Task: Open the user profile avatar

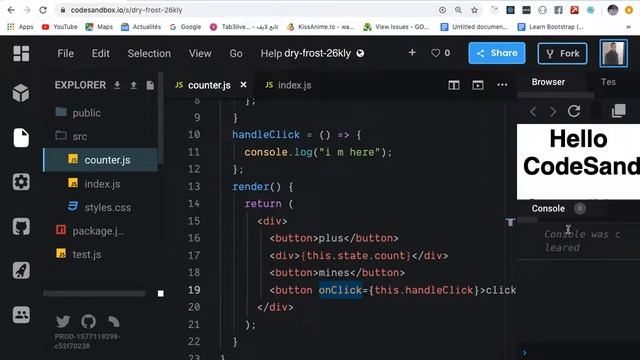Action: tap(613, 53)
